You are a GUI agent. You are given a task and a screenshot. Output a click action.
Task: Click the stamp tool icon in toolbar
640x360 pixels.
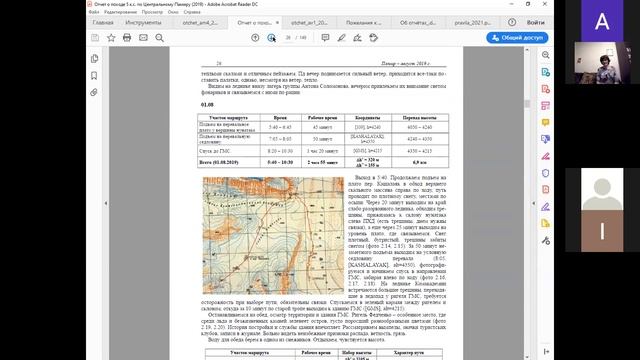(373, 38)
